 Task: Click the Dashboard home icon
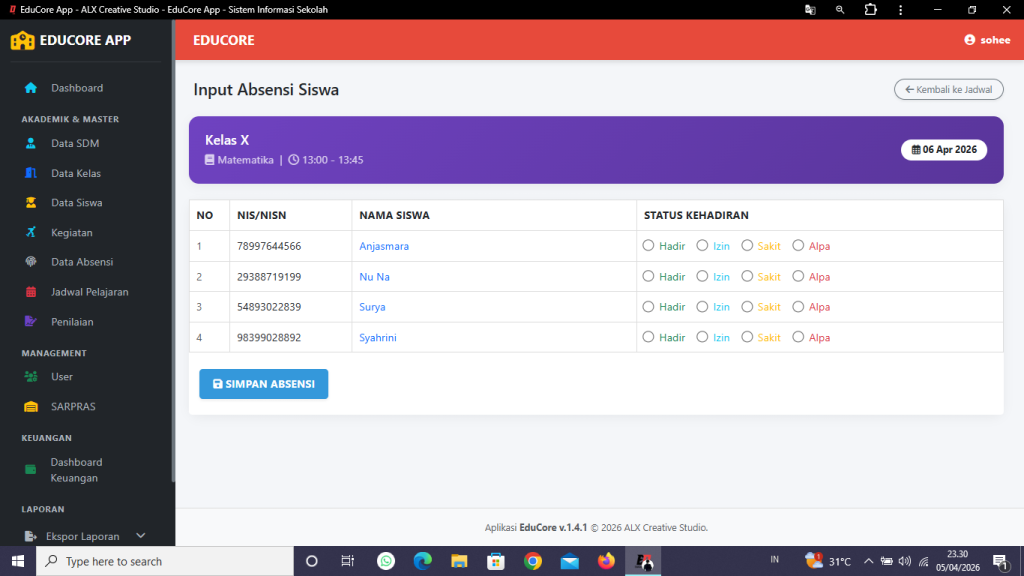[31, 88]
